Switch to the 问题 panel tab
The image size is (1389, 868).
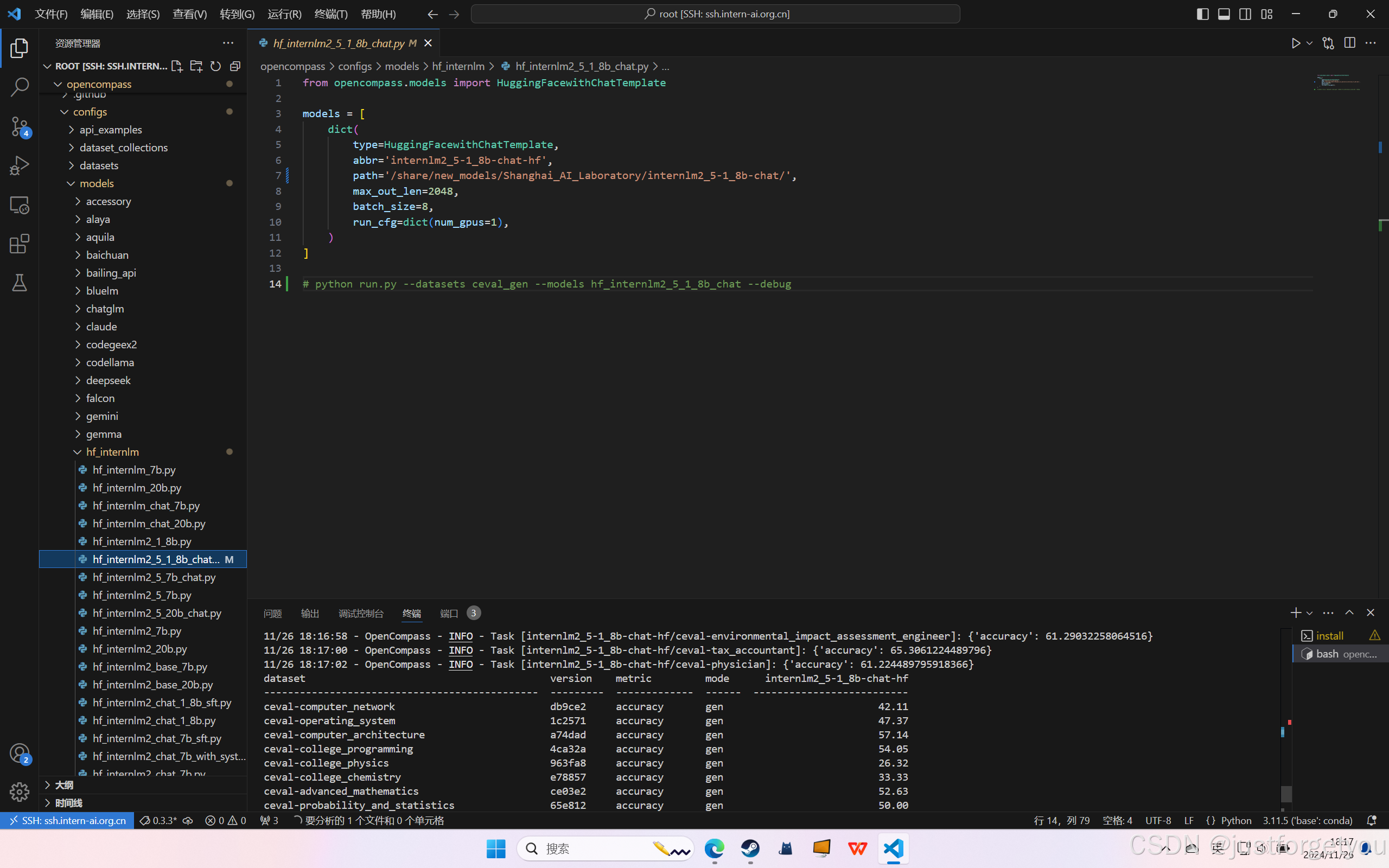[x=272, y=613]
